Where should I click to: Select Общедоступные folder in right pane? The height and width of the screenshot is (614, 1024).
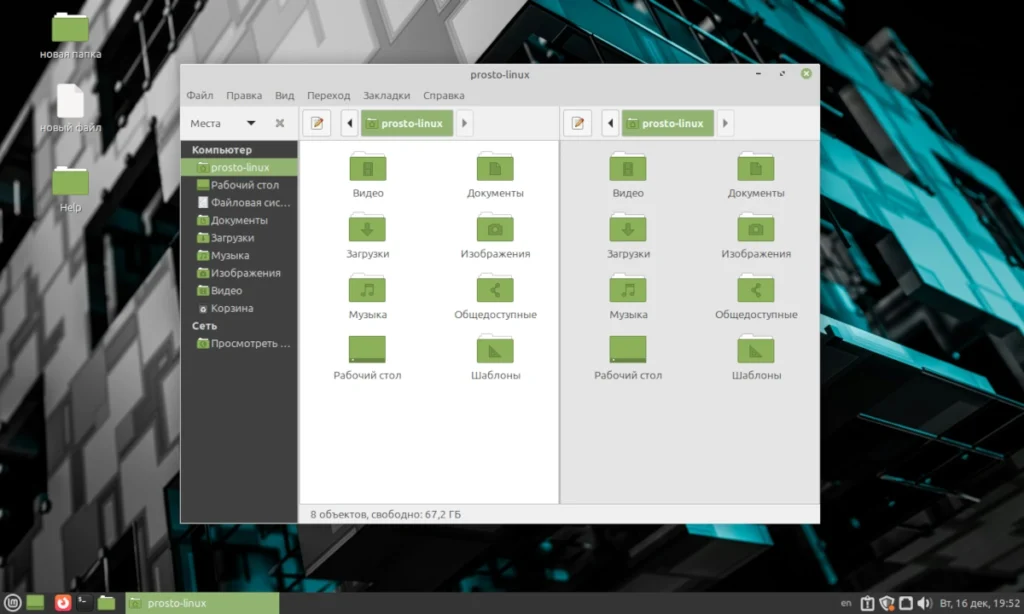[x=756, y=297]
